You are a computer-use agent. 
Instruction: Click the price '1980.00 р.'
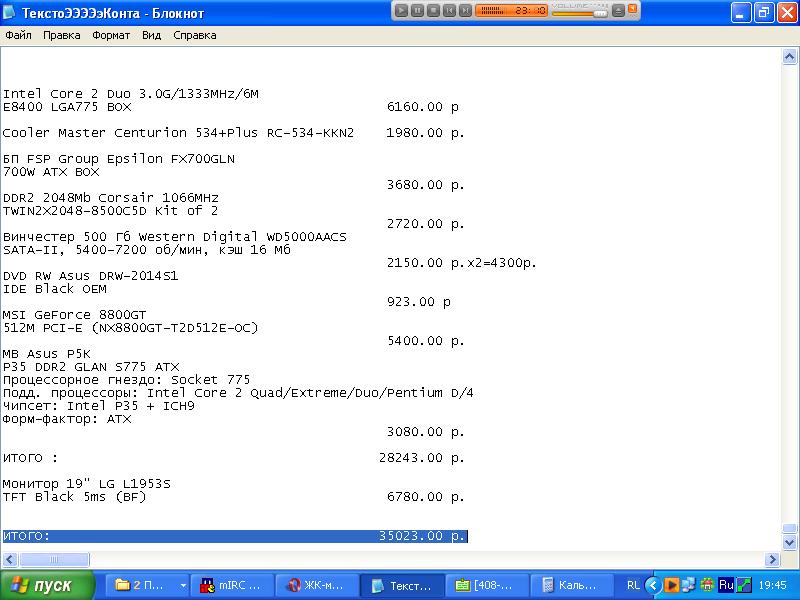pos(425,133)
